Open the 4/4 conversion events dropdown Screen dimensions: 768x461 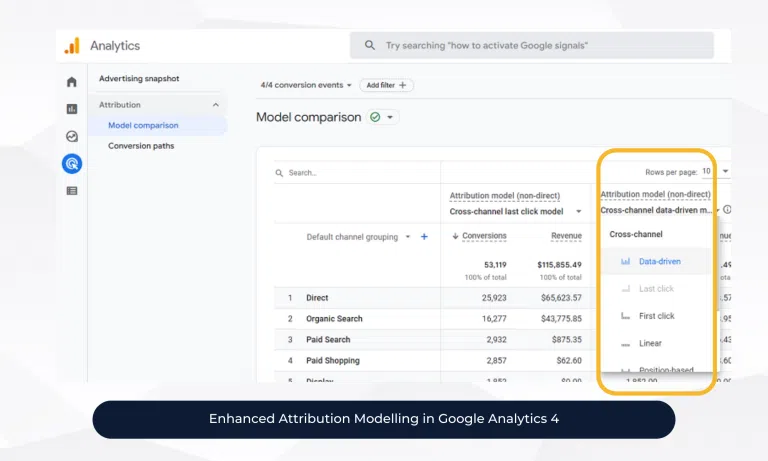point(305,86)
